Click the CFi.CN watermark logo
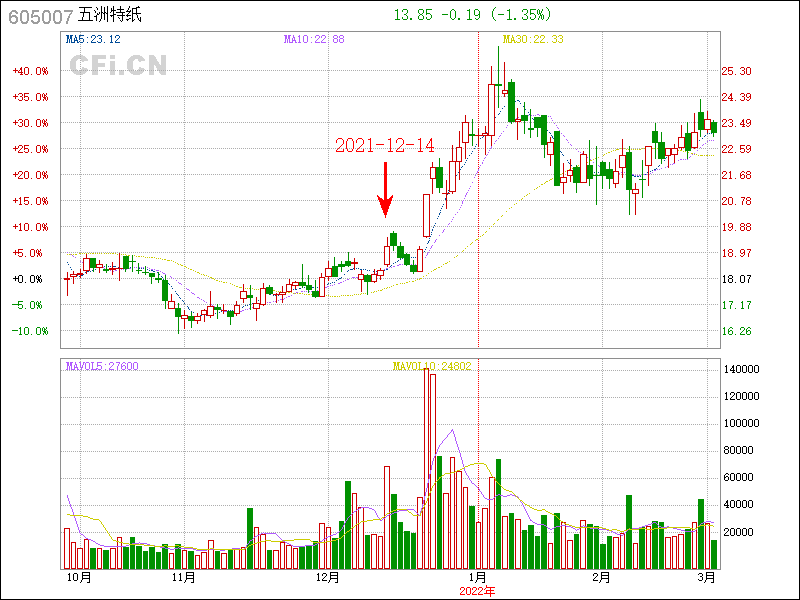This screenshot has width=800, height=600. 118,65
